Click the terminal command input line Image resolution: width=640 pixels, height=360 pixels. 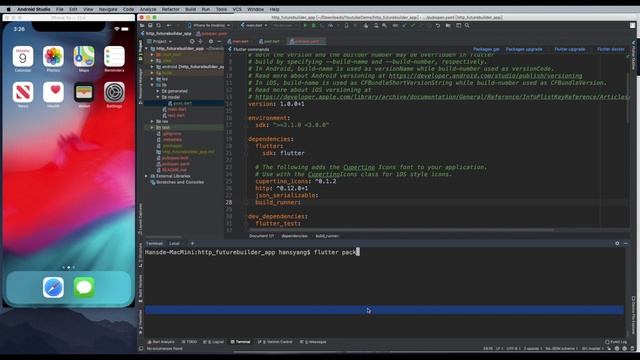point(252,252)
